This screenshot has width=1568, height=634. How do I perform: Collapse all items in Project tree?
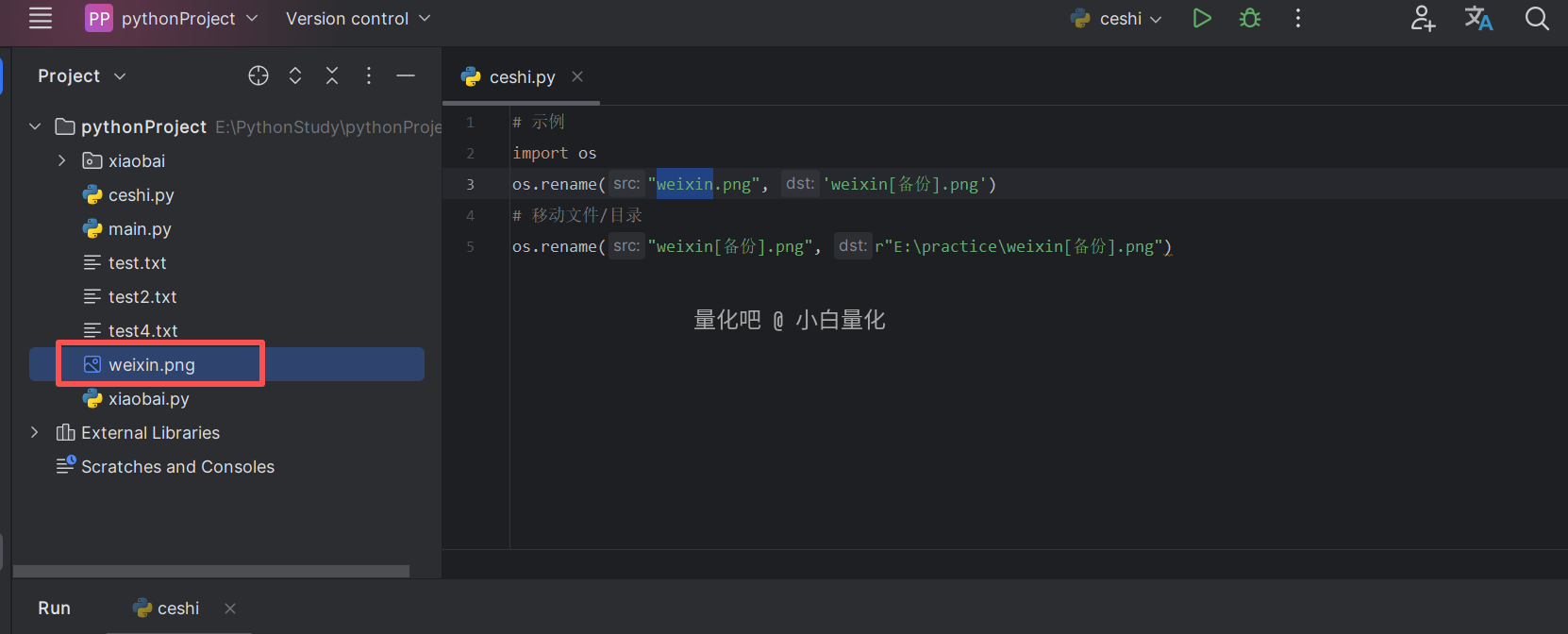(x=332, y=75)
